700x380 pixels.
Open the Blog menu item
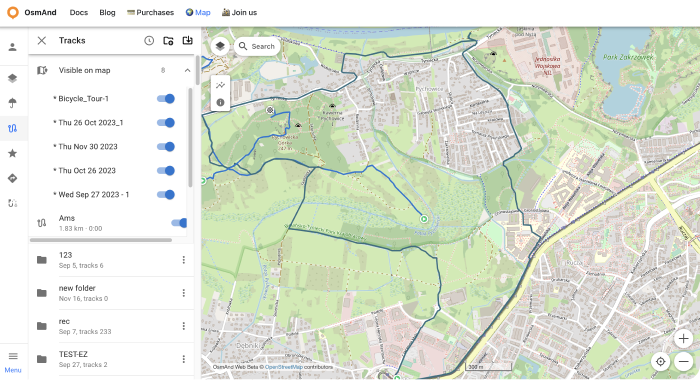[107, 13]
